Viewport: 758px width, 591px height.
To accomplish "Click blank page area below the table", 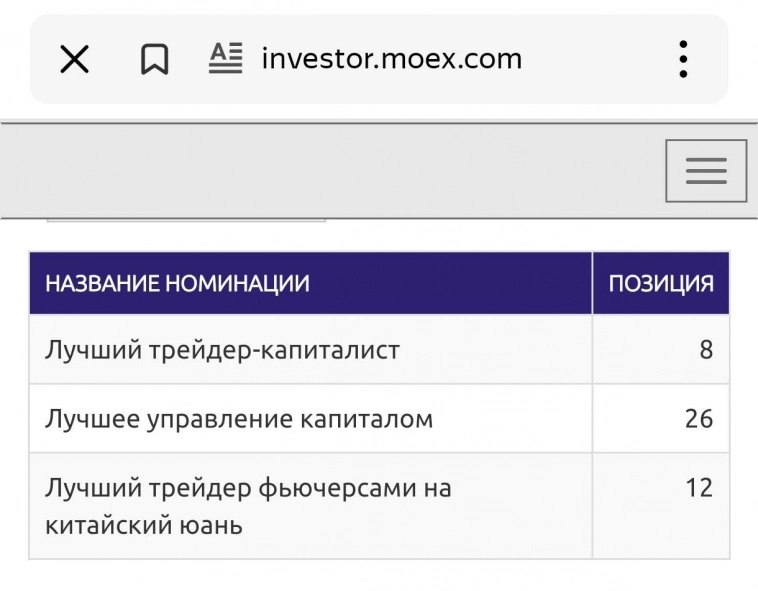I will tap(379, 576).
